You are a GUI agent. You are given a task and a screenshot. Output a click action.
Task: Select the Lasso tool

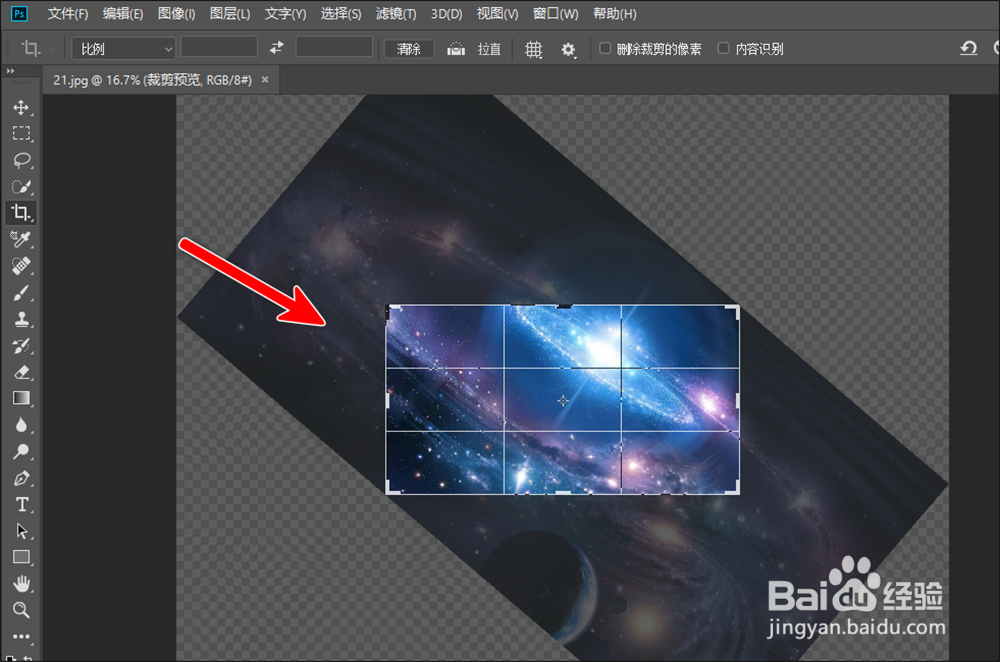[x=21, y=160]
